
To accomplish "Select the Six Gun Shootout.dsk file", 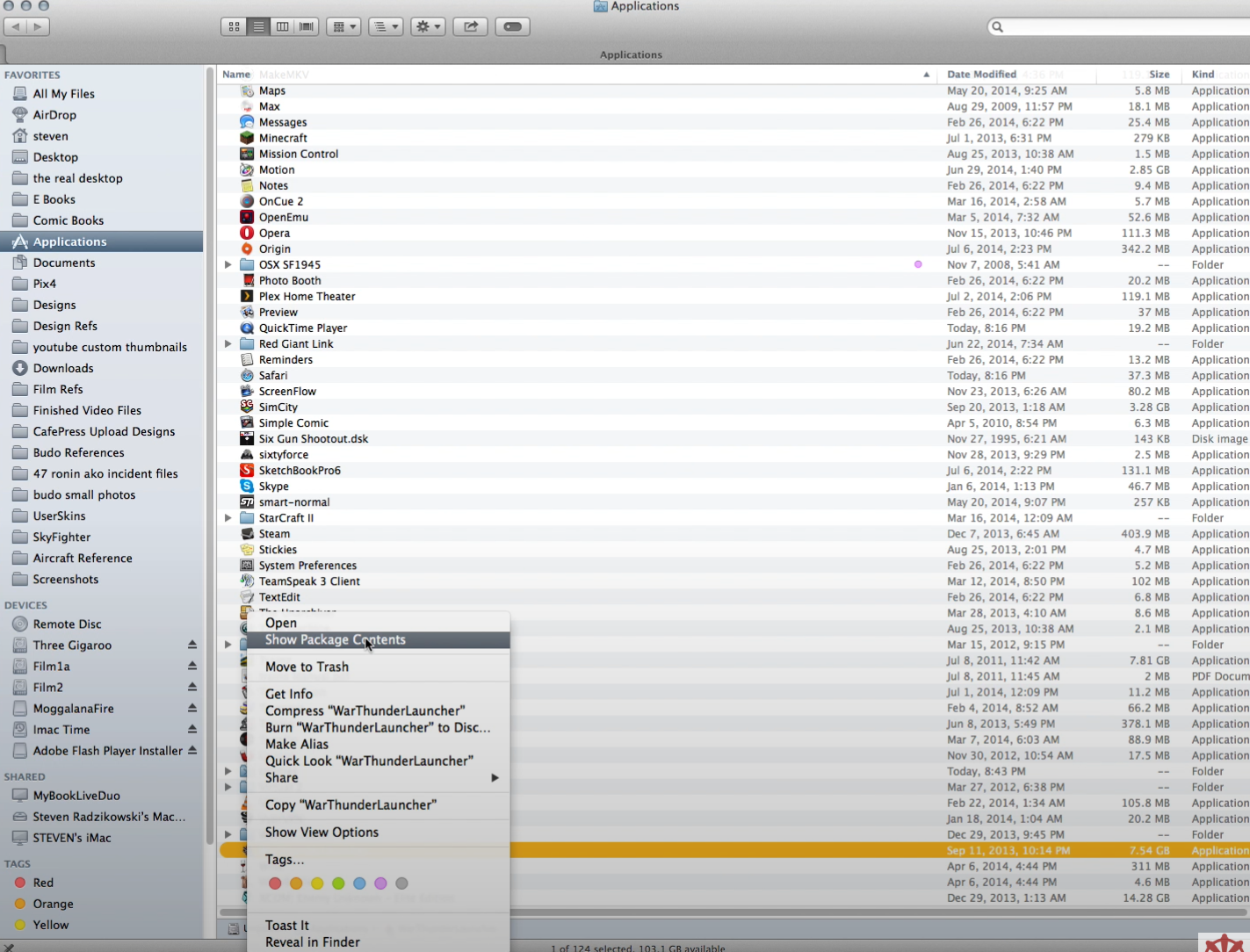I will tap(733, 438).
